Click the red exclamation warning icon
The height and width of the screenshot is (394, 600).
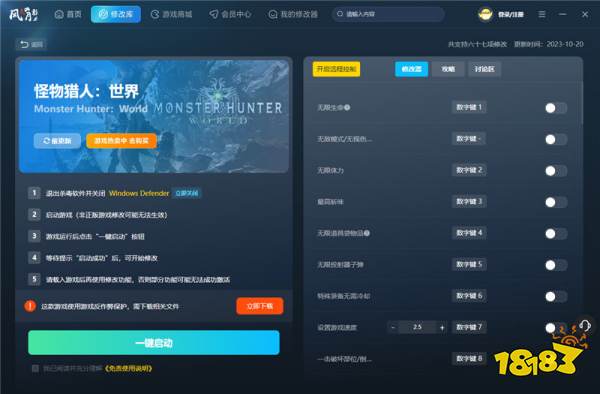[x=30, y=306]
